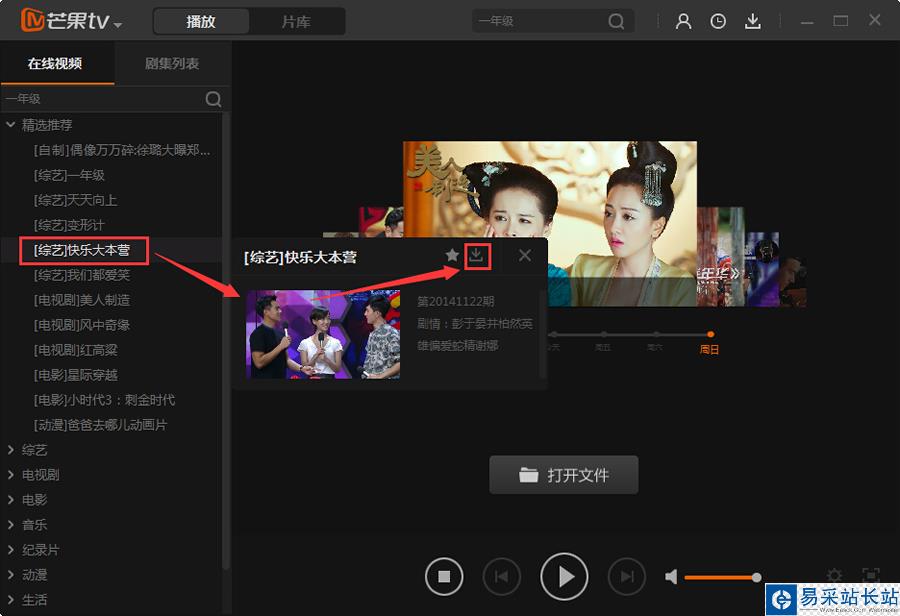Switch to the 片库 tab
The height and width of the screenshot is (616, 900).
point(296,22)
